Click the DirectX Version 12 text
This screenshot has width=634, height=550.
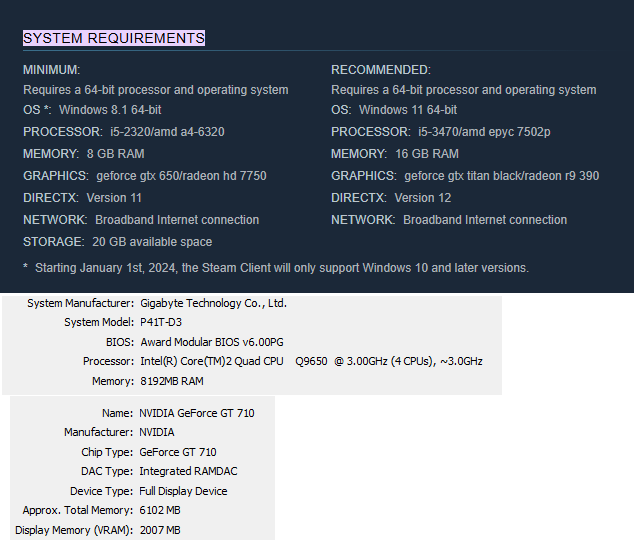(x=423, y=198)
